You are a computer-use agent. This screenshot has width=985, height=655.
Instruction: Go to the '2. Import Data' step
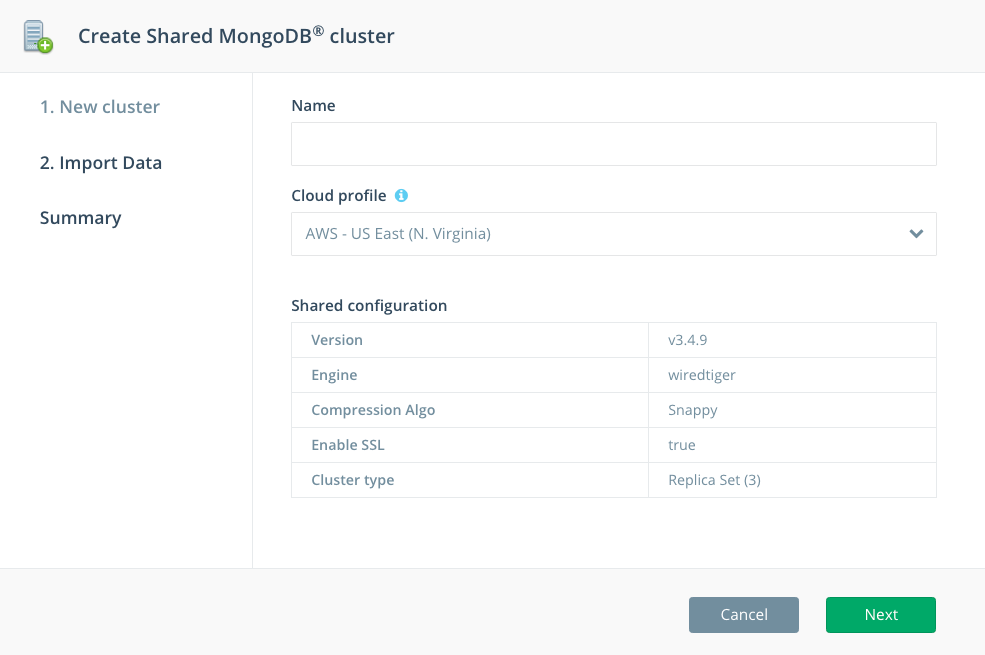click(101, 163)
